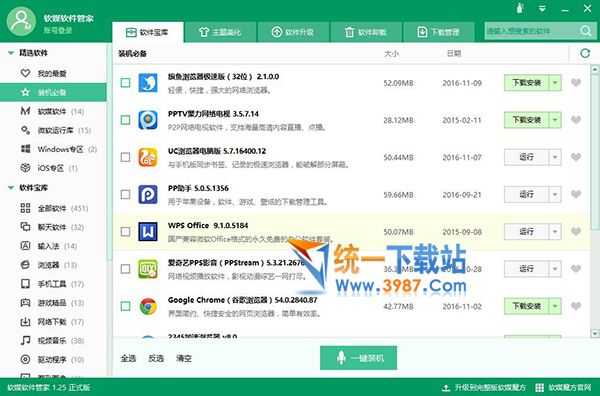The height and width of the screenshot is (396, 600).
Task: Open the dropdown next to the PP助手 run button
Action: (555, 194)
